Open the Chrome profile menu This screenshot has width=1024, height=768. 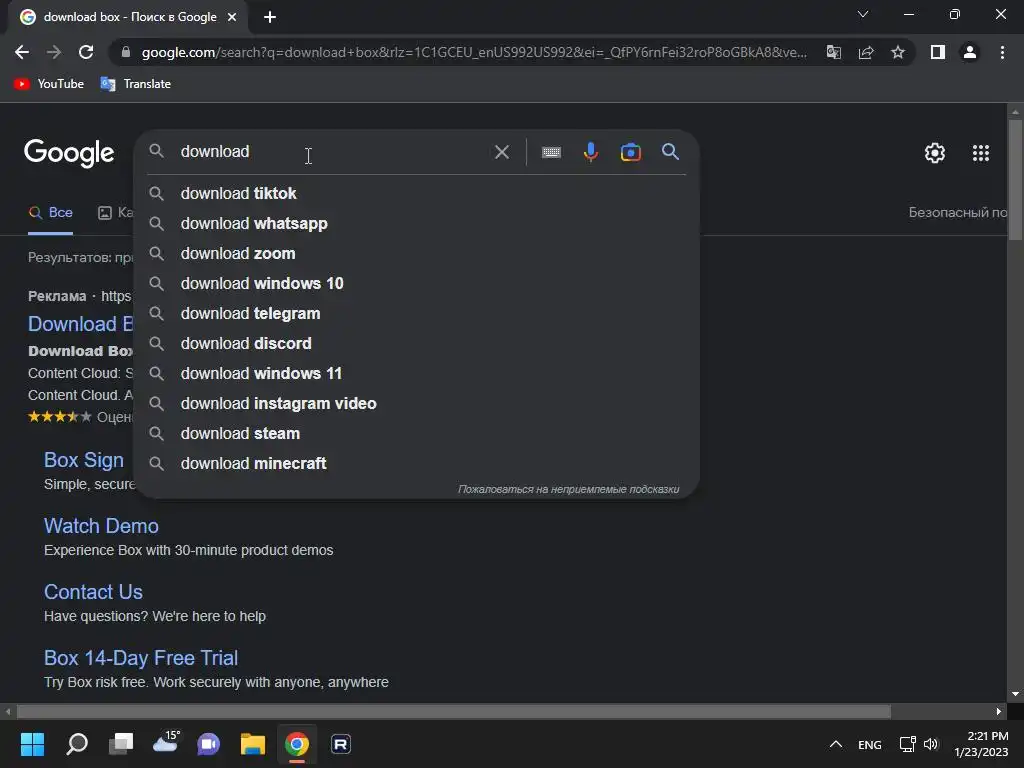click(970, 52)
